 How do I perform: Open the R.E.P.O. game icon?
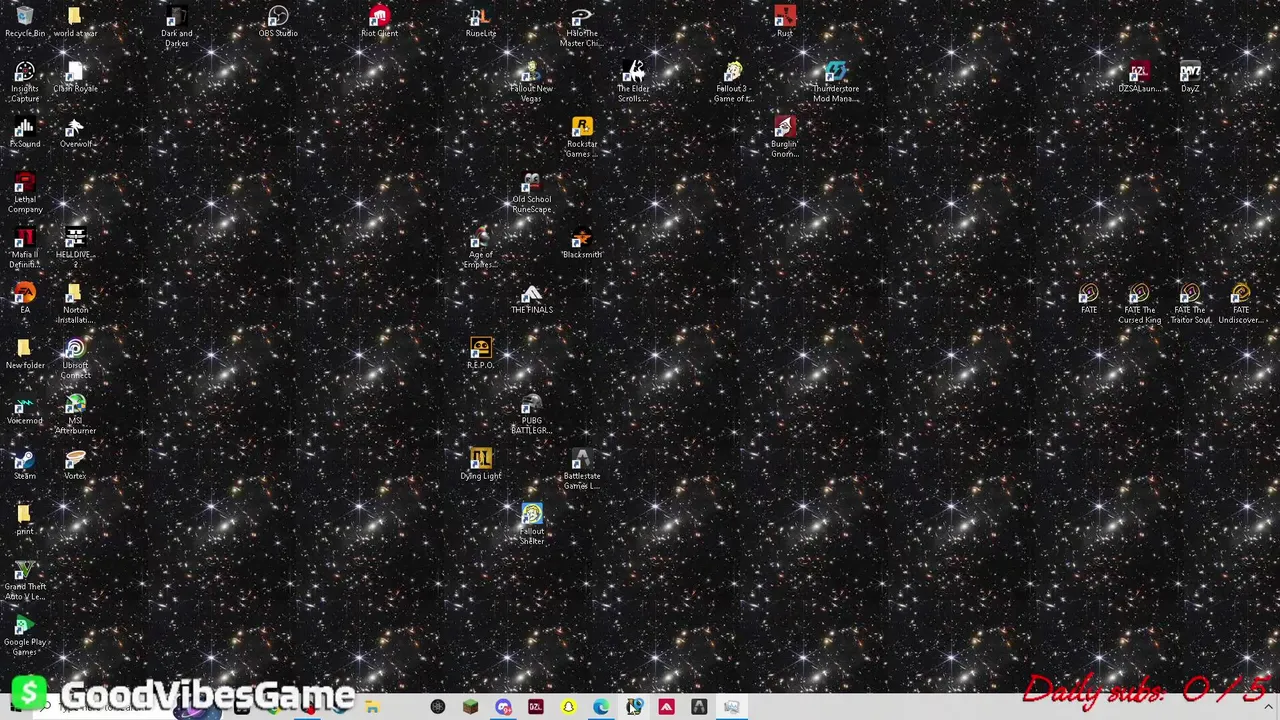point(481,354)
